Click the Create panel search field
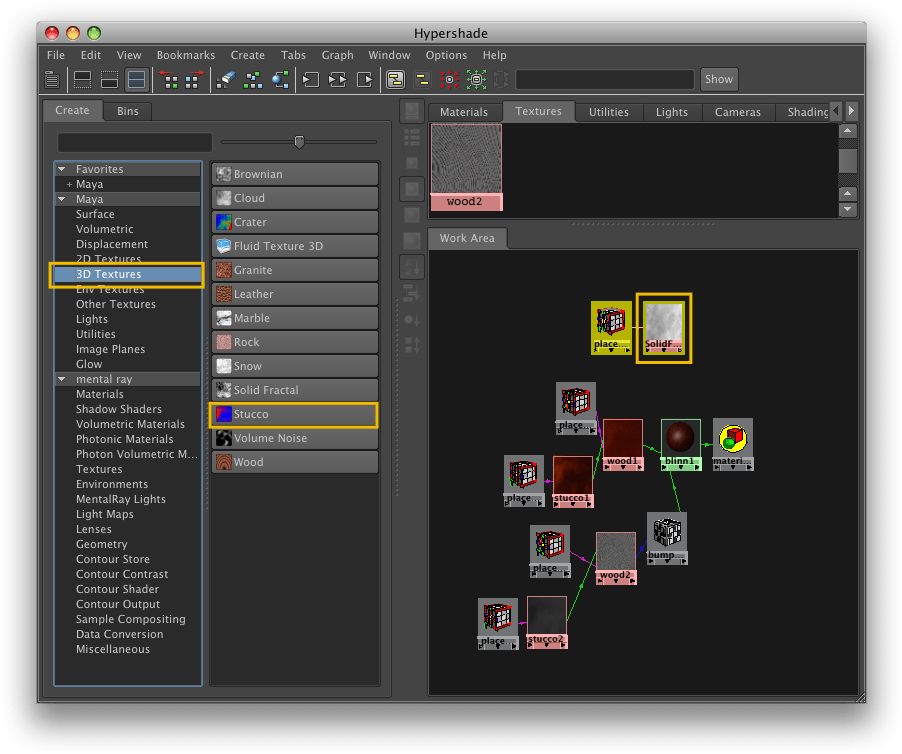This screenshot has width=902, height=754. [x=135, y=142]
